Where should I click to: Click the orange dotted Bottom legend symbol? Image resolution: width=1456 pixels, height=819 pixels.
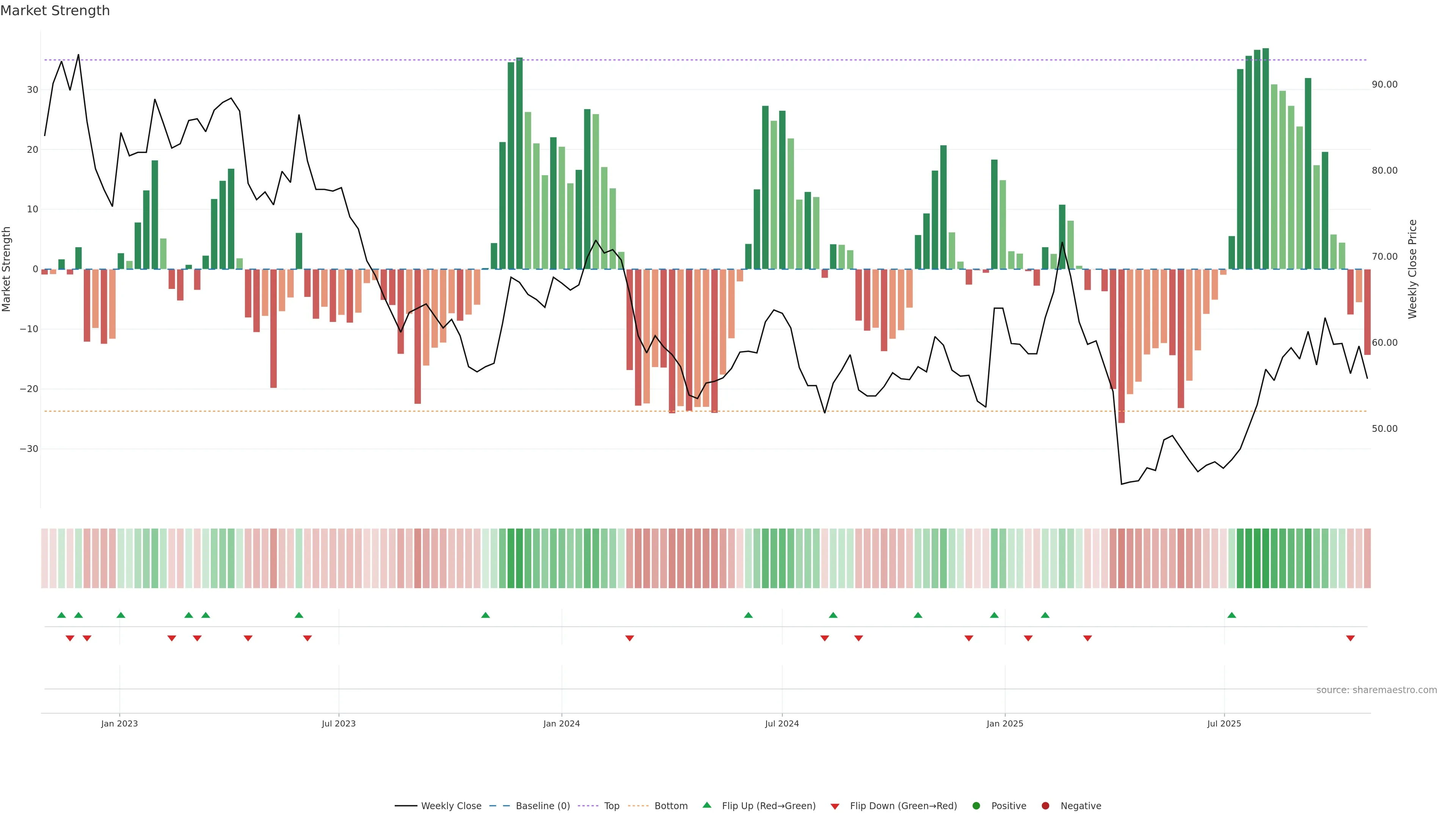pos(639,805)
